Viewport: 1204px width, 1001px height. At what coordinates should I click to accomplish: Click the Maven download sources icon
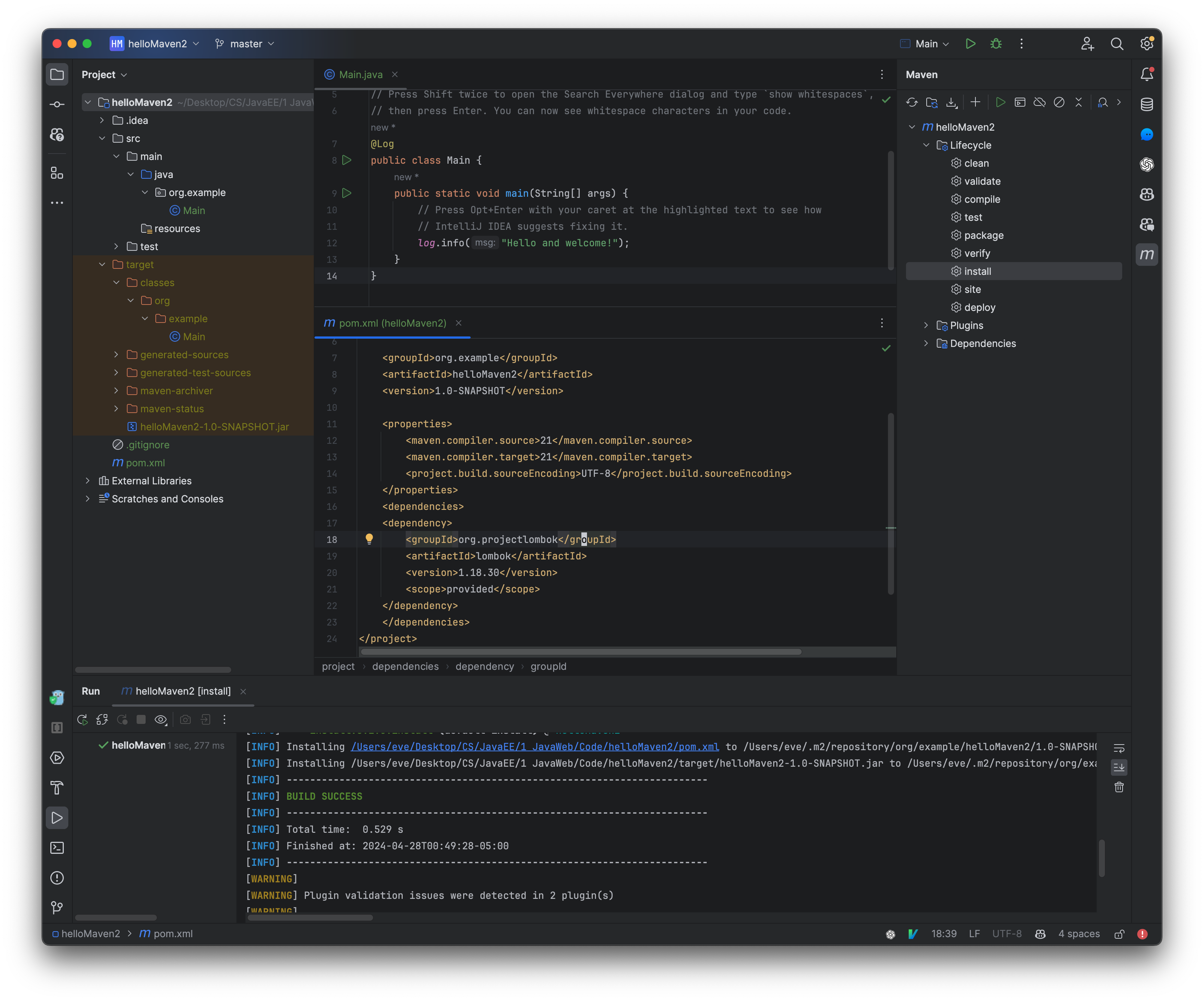point(951,103)
